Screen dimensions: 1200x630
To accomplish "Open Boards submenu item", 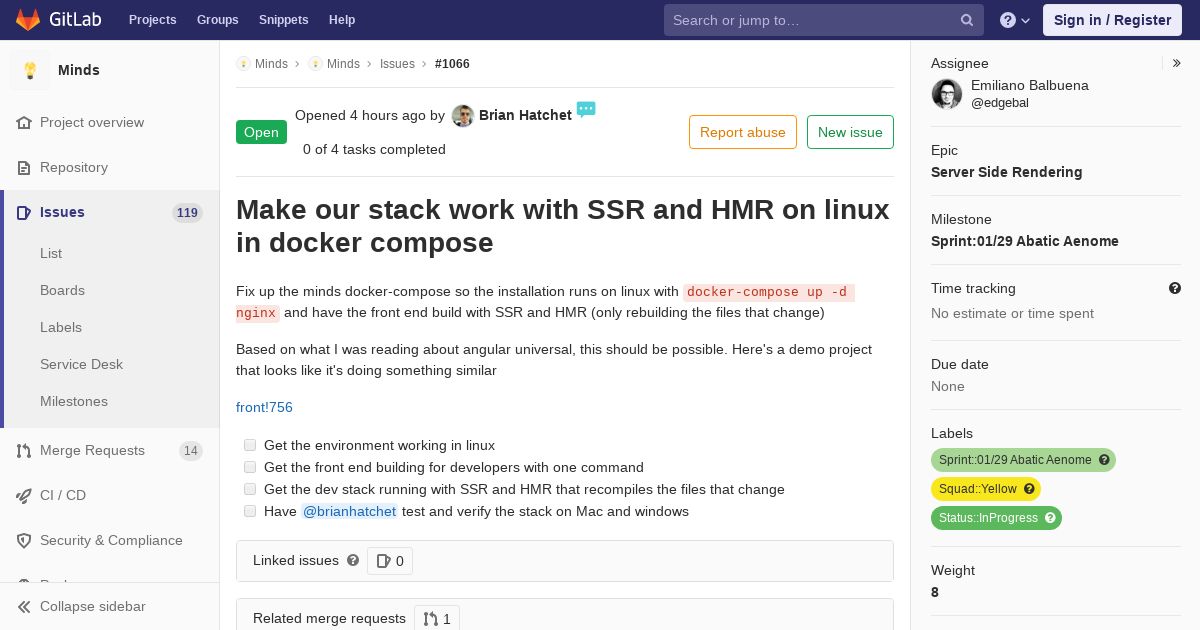I will click(x=62, y=290).
